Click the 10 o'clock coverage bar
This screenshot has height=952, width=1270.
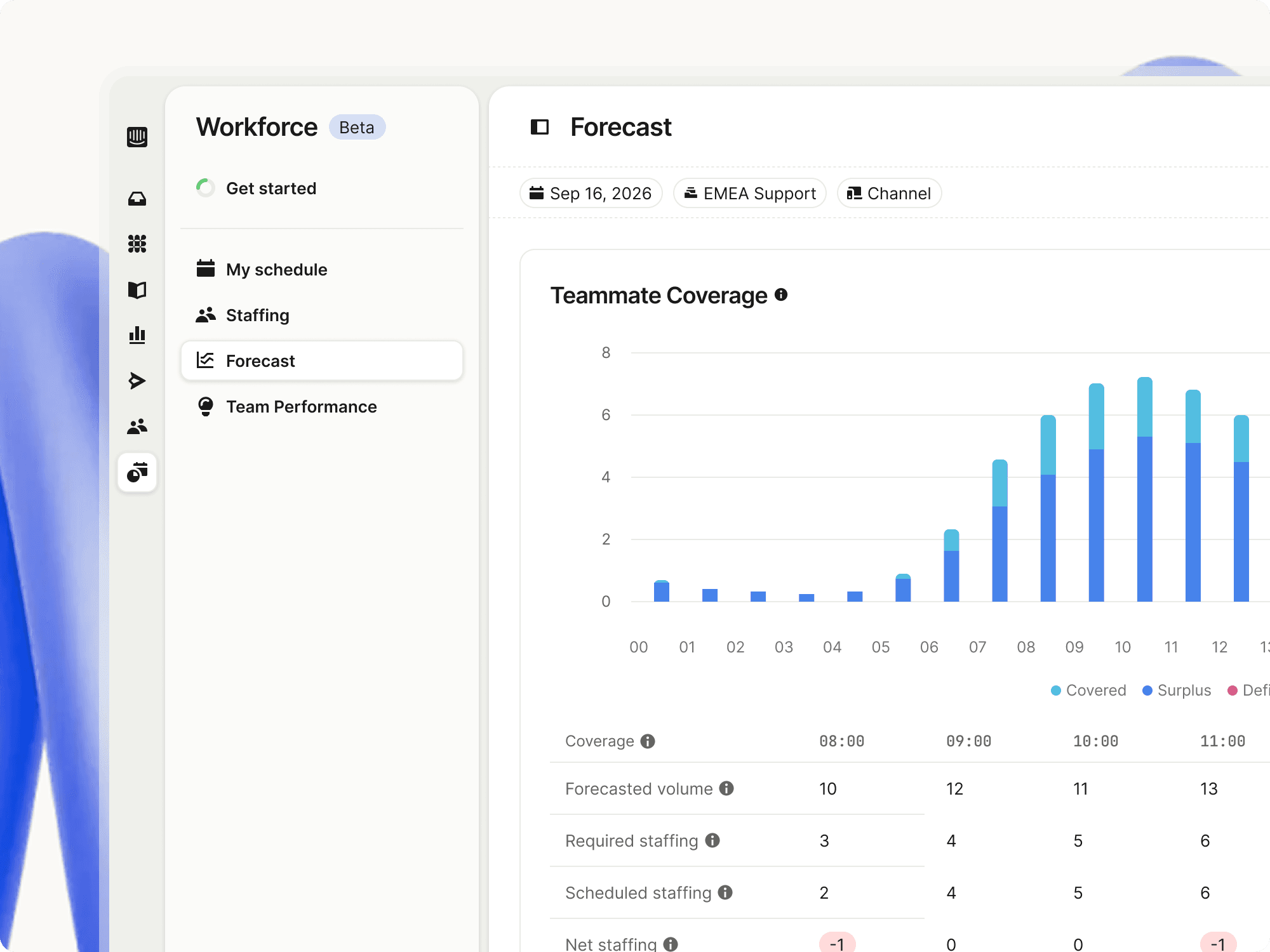click(1145, 489)
